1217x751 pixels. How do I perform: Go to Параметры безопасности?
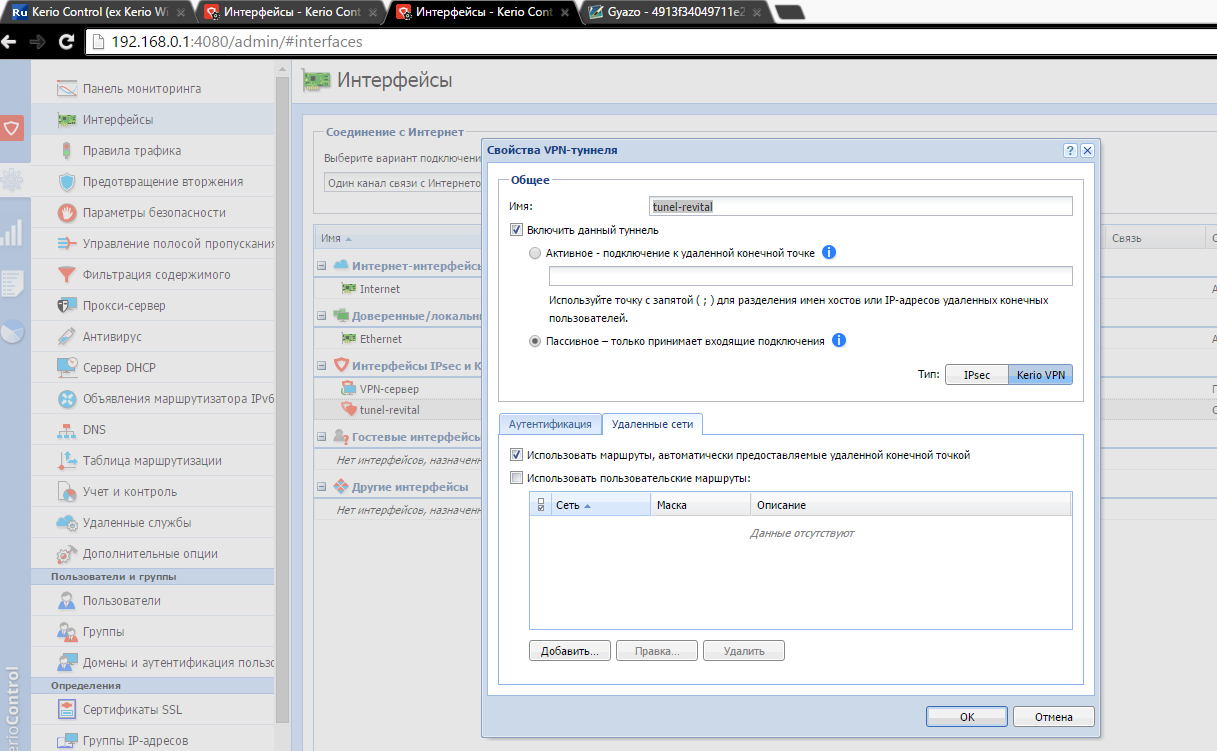click(x=154, y=213)
